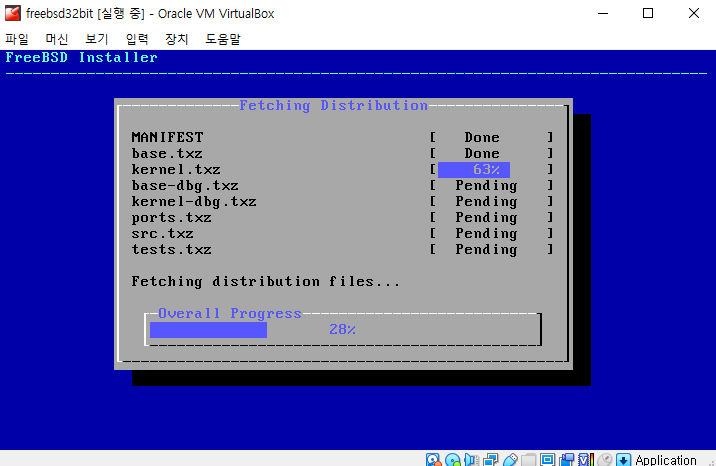The image size is (716, 466).
Task: Click the Pending status for ports.txz
Action: point(486,218)
